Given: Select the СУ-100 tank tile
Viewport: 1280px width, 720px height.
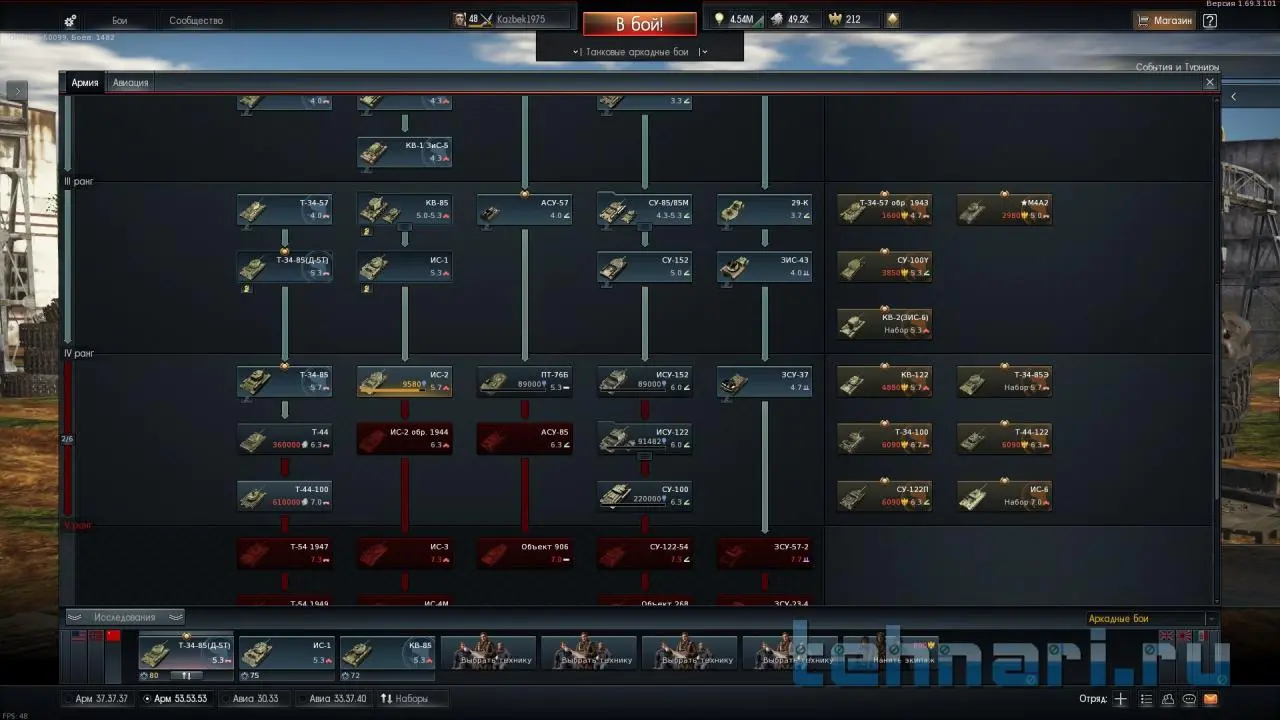Looking at the screenshot, I should (645, 497).
